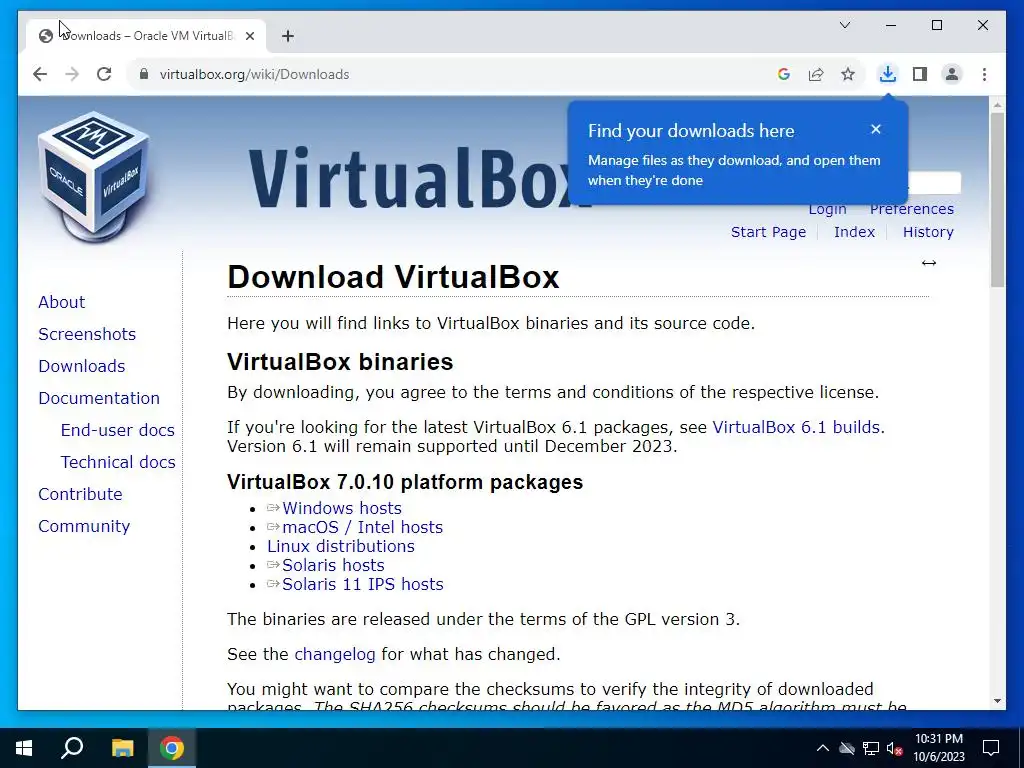Viewport: 1024px width, 768px height.
Task: Select the Downloads – Oracle VM VirtualBox tab
Action: click(147, 36)
